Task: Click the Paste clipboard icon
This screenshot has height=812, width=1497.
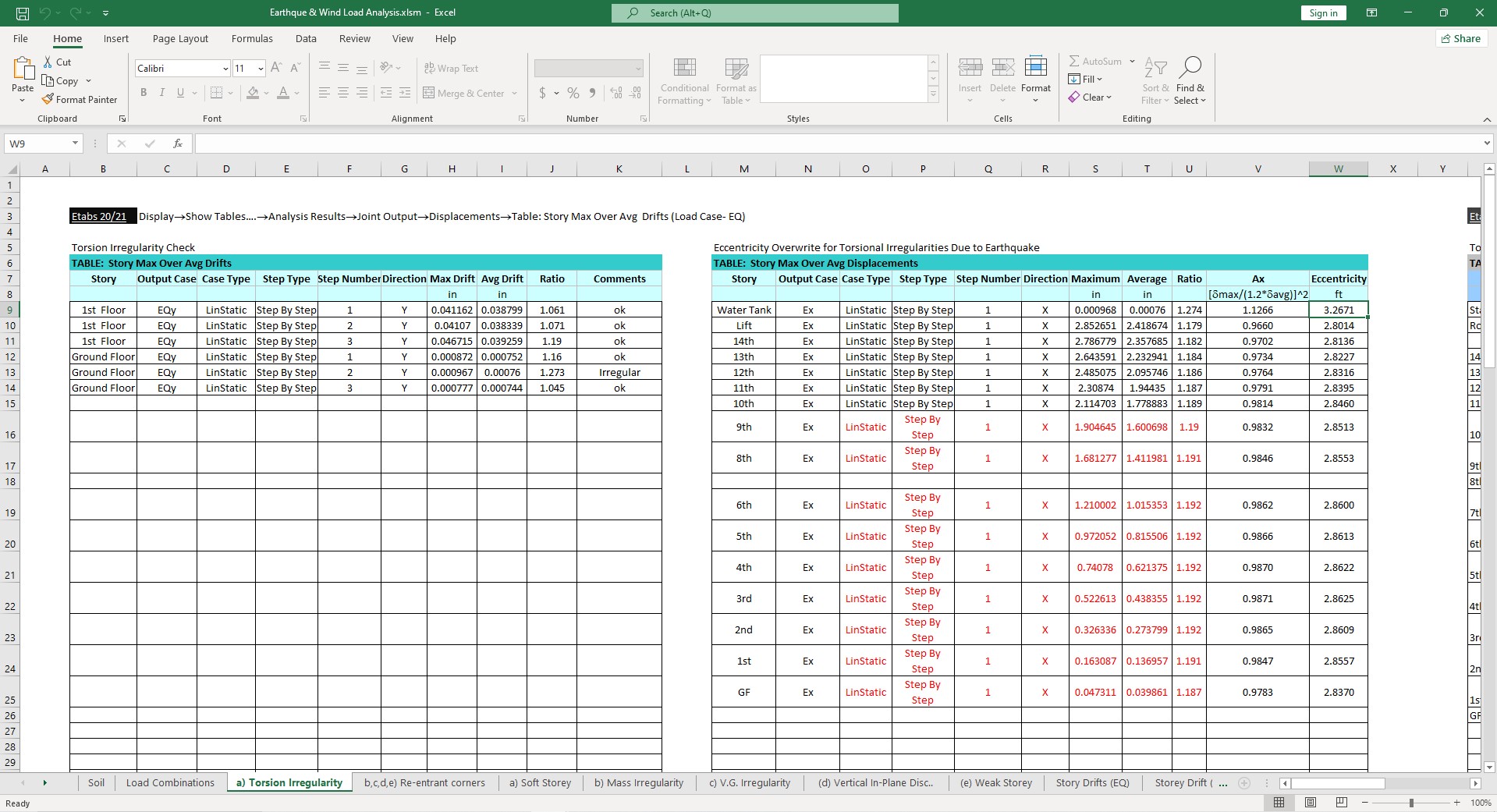Action: pos(23,69)
